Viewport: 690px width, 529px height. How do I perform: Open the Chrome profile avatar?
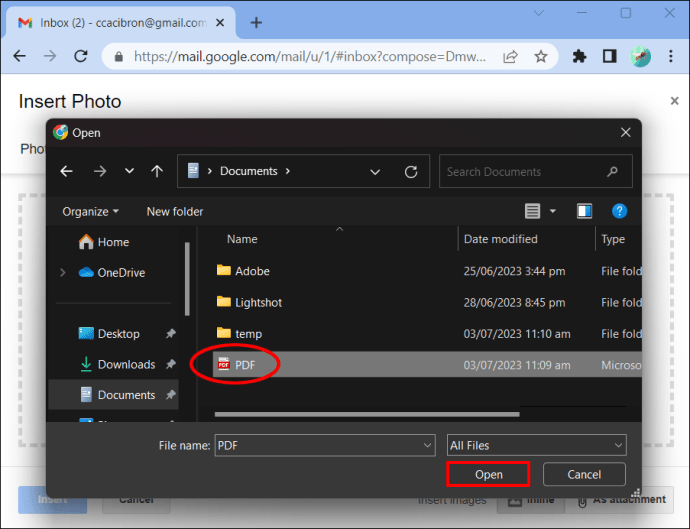(640, 56)
